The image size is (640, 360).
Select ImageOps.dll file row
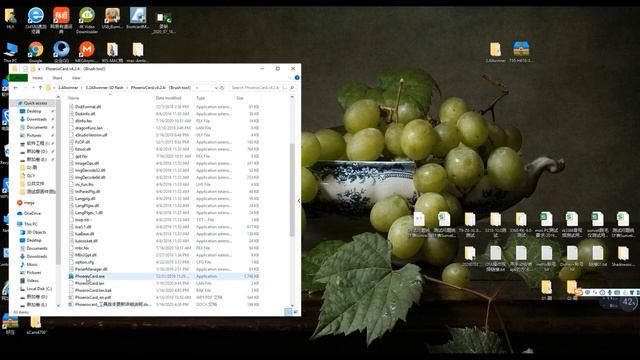pyautogui.click(x=164, y=163)
